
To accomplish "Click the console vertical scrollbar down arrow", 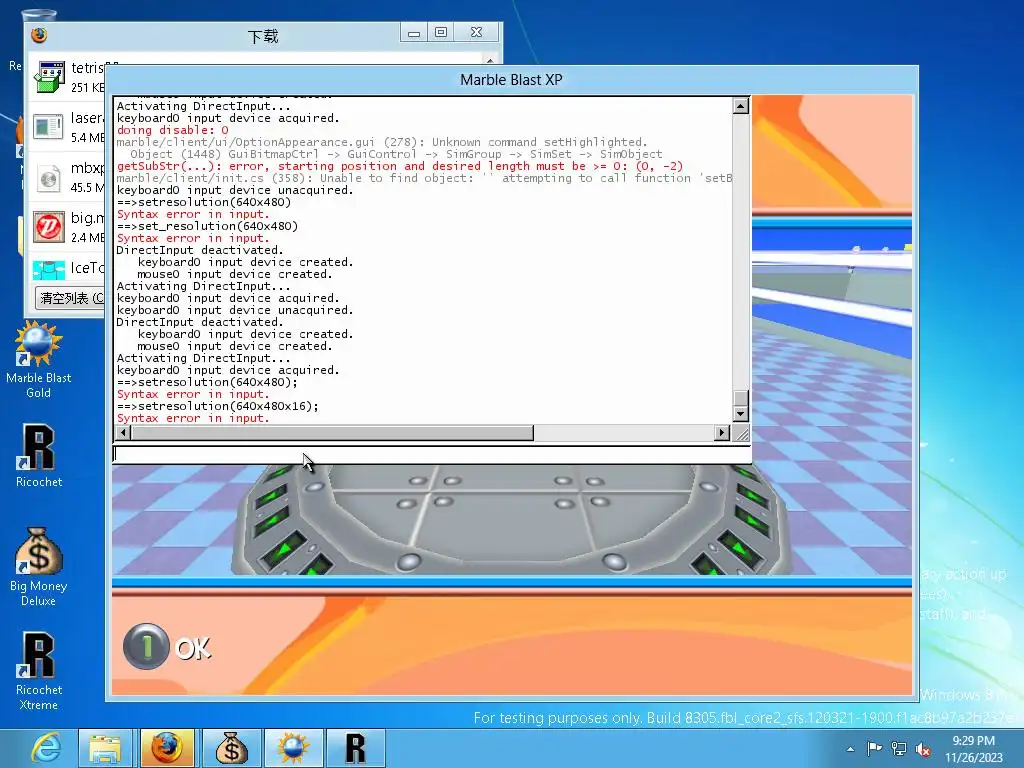I will click(x=741, y=413).
